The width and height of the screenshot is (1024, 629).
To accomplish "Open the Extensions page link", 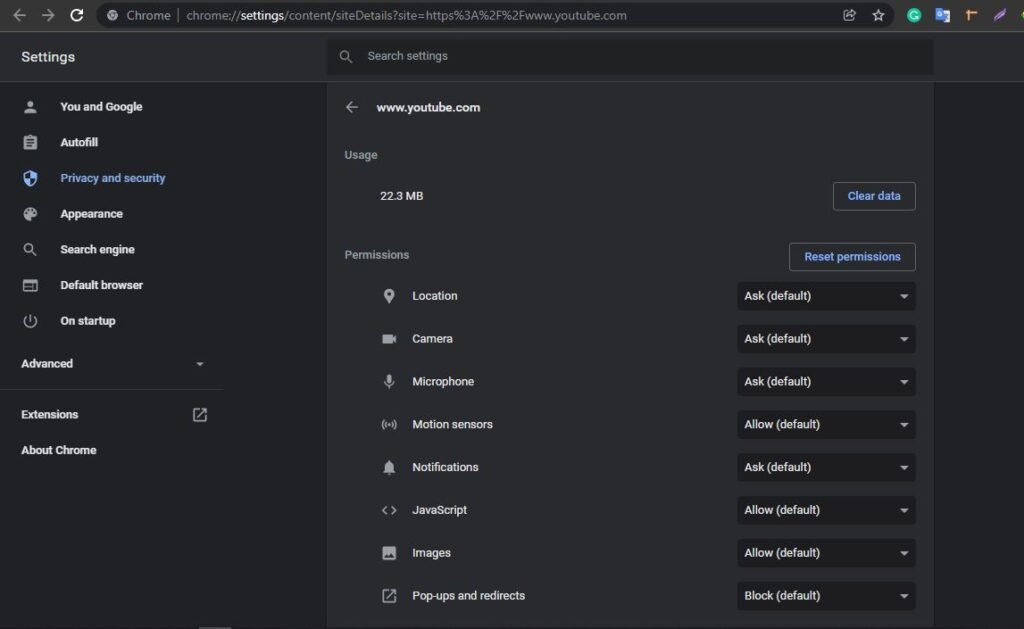I will [50, 415].
